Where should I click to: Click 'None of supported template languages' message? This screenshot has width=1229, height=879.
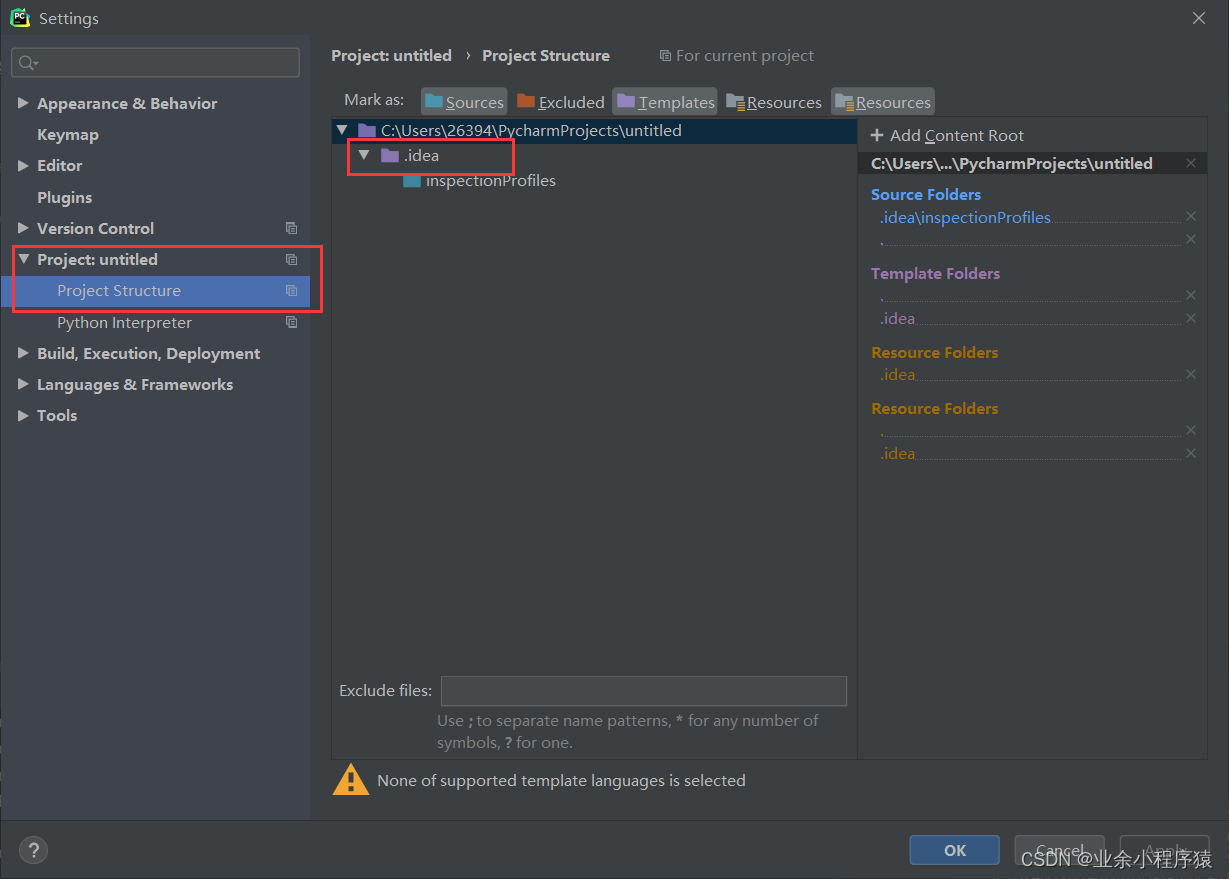pos(561,780)
